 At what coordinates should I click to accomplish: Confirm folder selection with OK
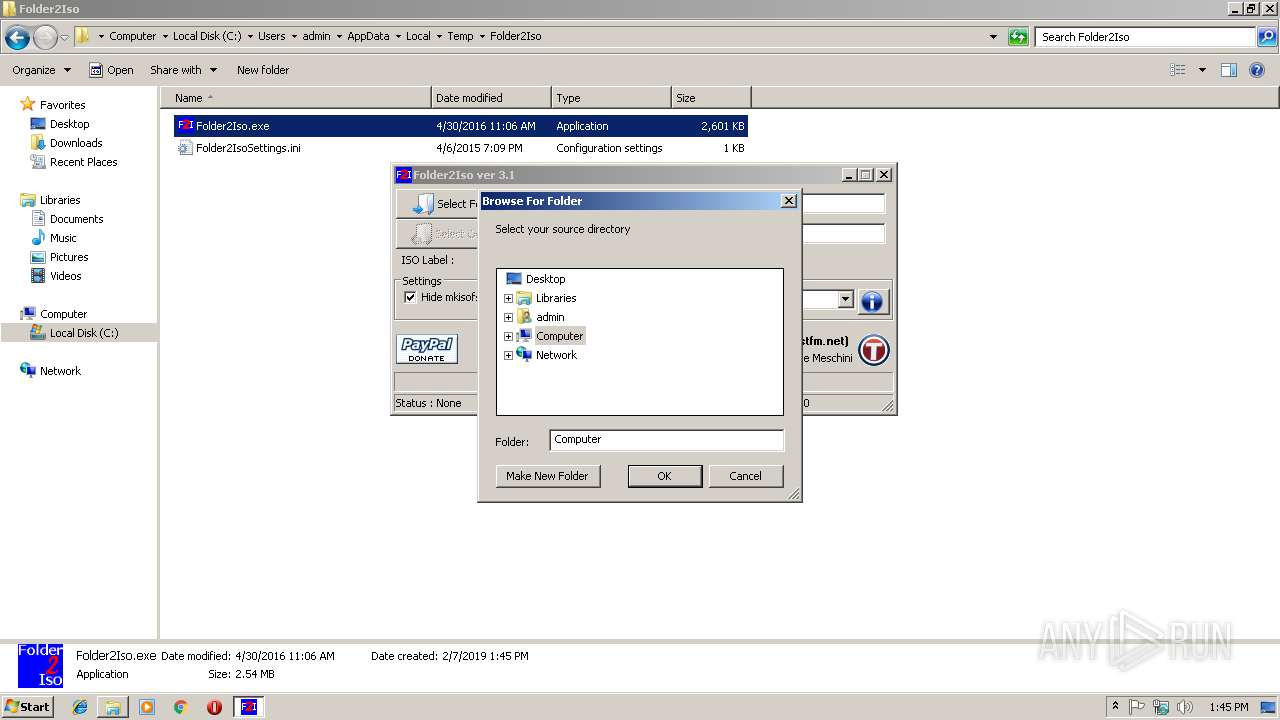[664, 476]
